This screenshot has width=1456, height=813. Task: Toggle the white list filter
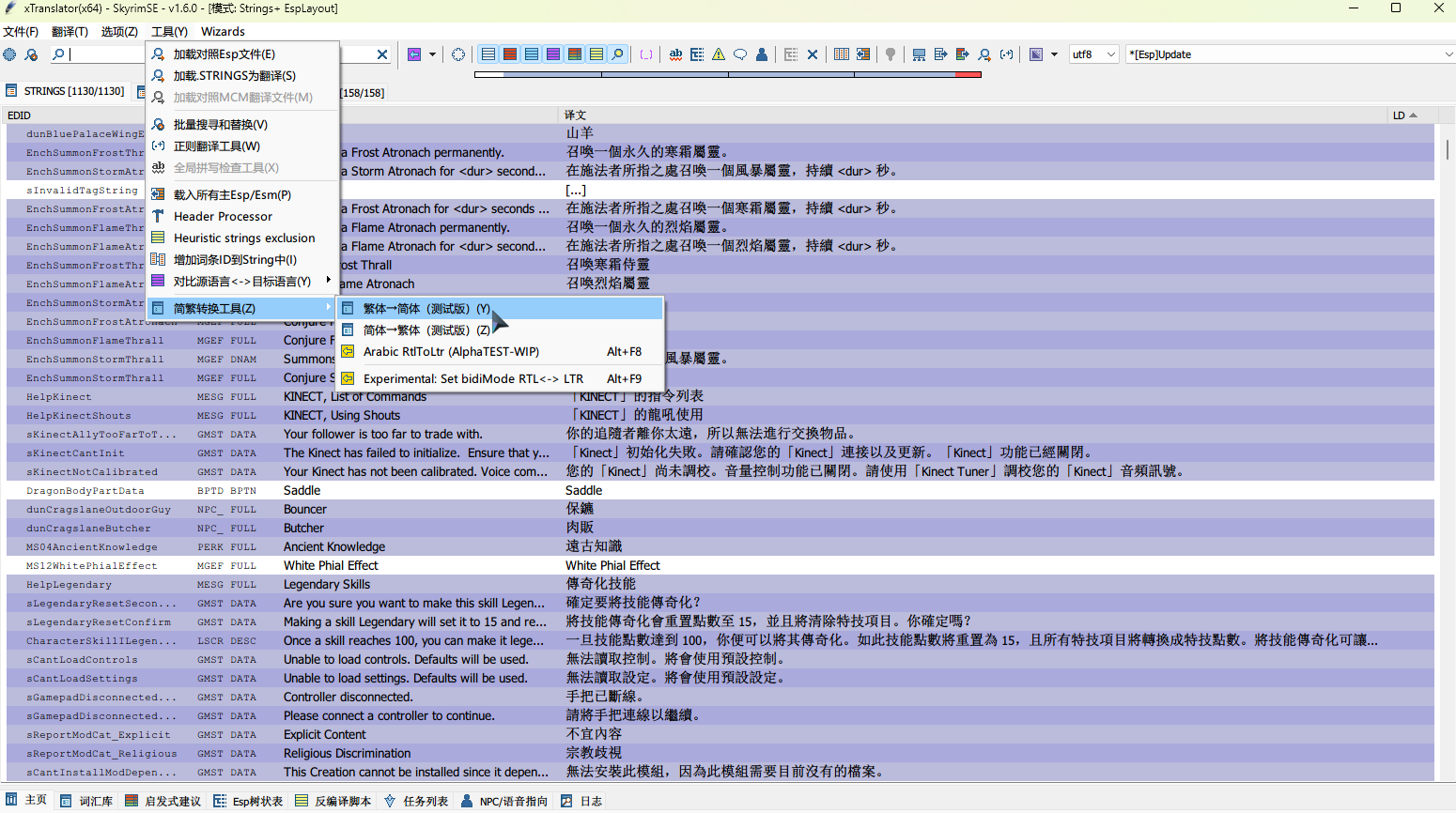(488, 54)
